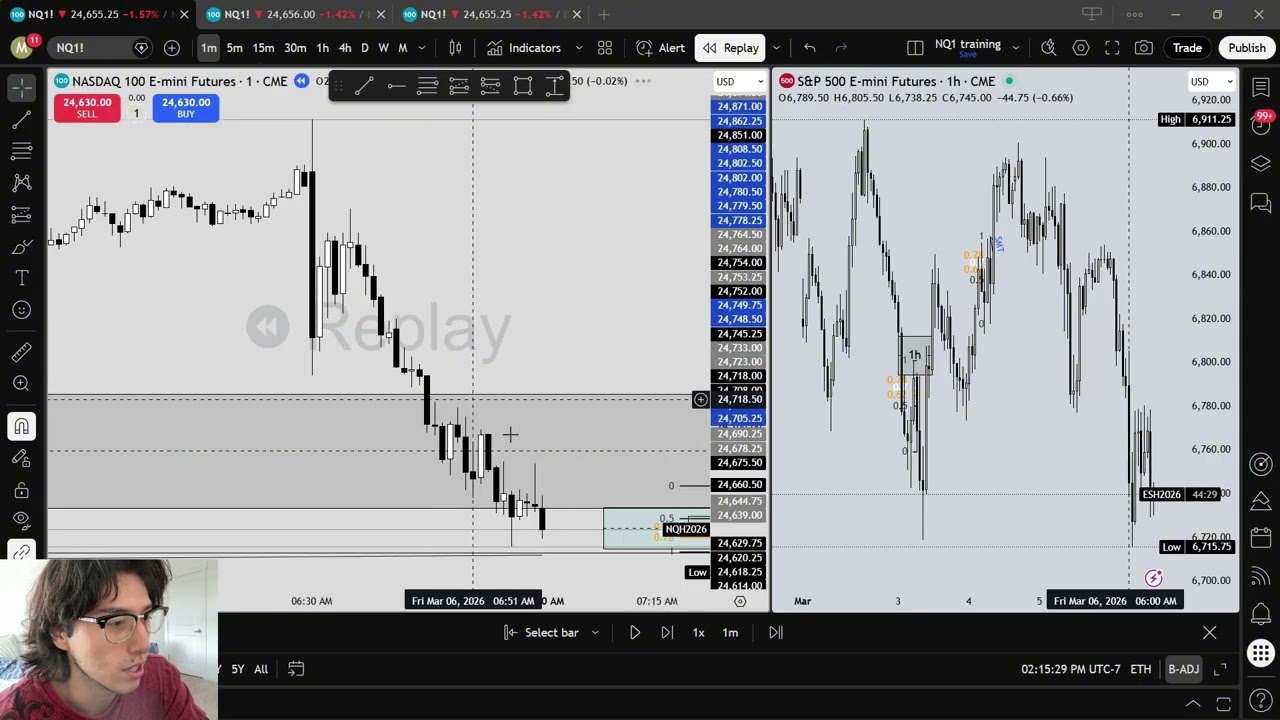Select horizontal ray in floating favorites bar
The image size is (1280, 720).
[396, 86]
